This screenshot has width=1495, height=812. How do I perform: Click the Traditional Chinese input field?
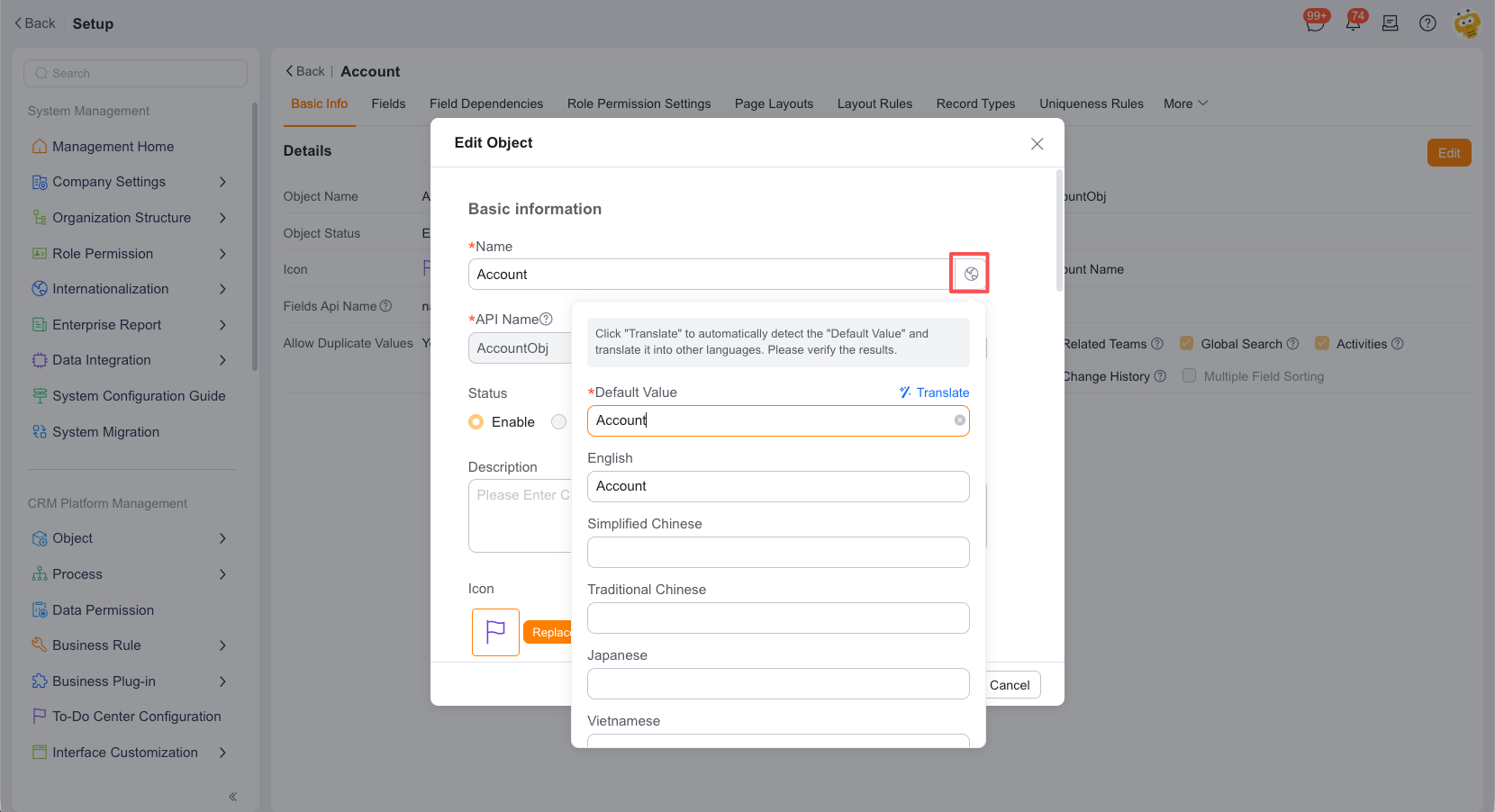pyautogui.click(x=778, y=618)
